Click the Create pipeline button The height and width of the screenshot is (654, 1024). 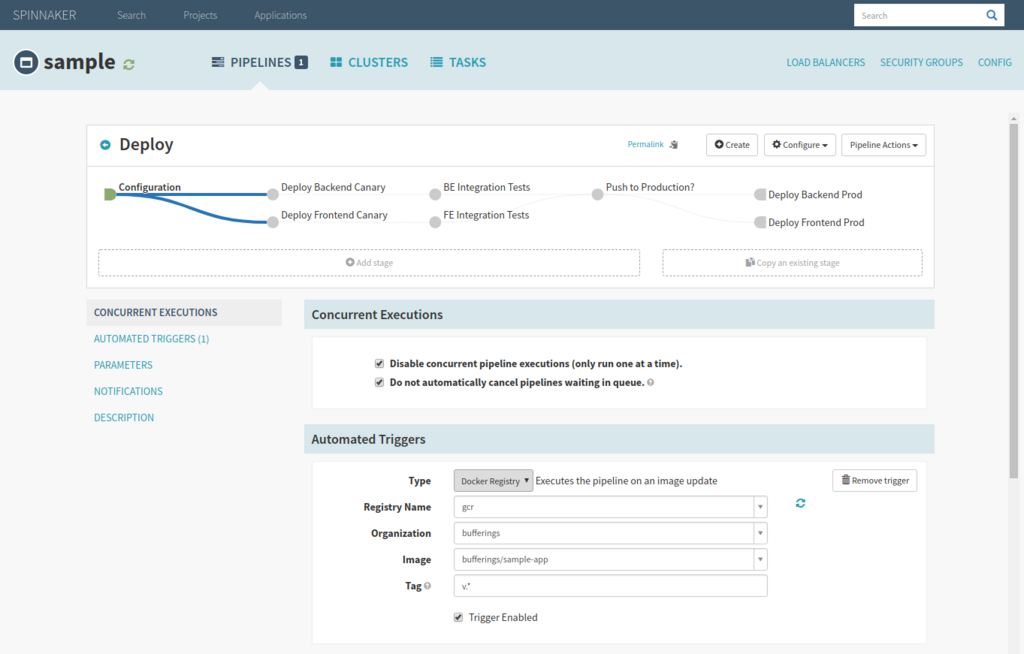pos(731,145)
